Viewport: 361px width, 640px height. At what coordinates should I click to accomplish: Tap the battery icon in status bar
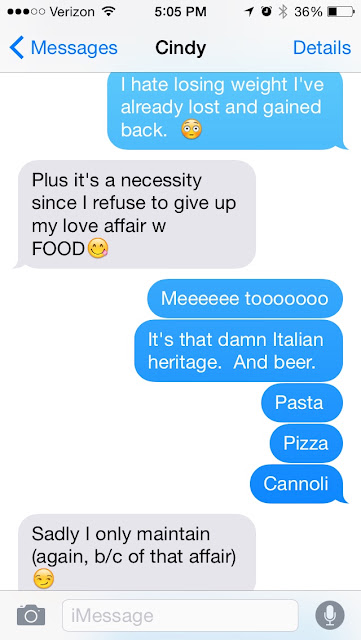point(341,12)
